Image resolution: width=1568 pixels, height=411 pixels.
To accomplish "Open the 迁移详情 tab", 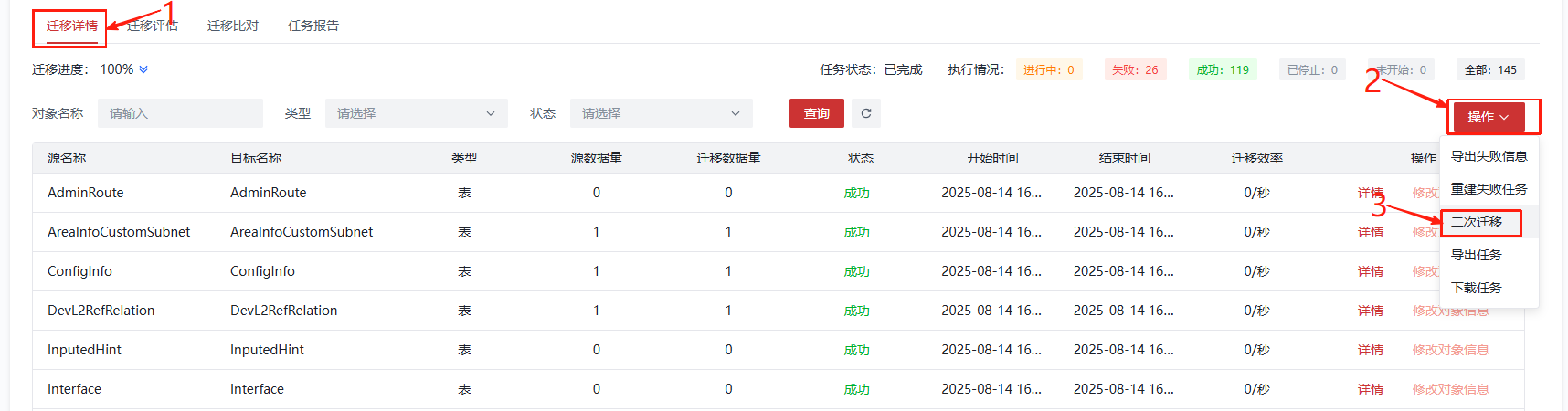I will 71,26.
